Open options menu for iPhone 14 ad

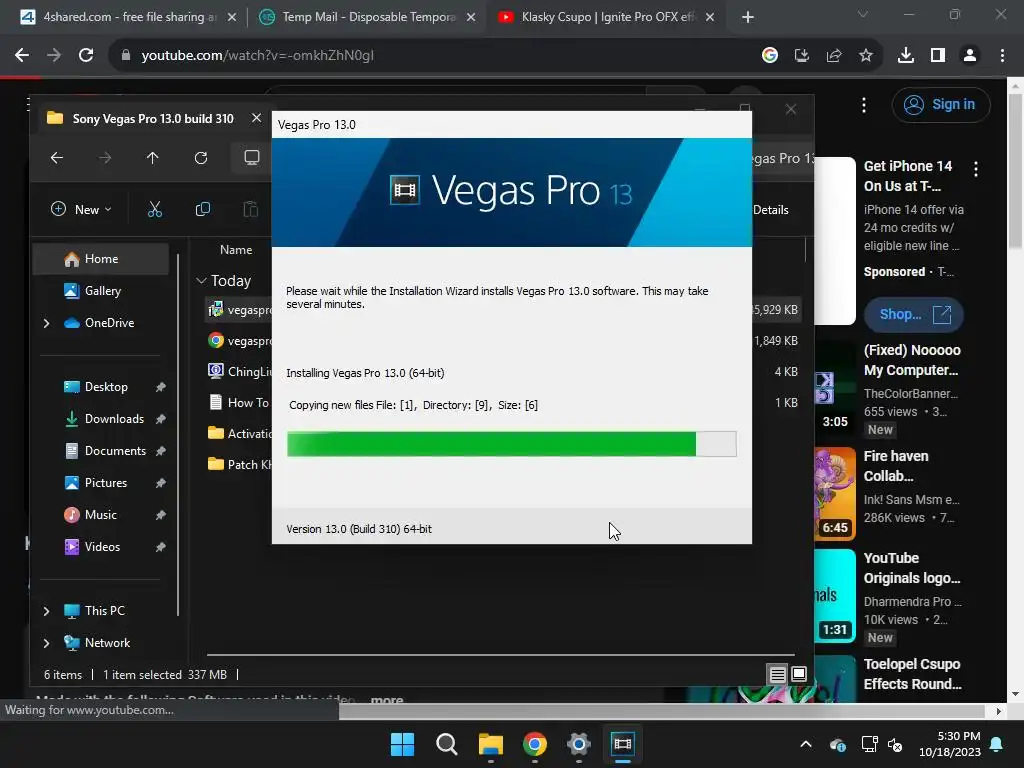click(x=976, y=169)
